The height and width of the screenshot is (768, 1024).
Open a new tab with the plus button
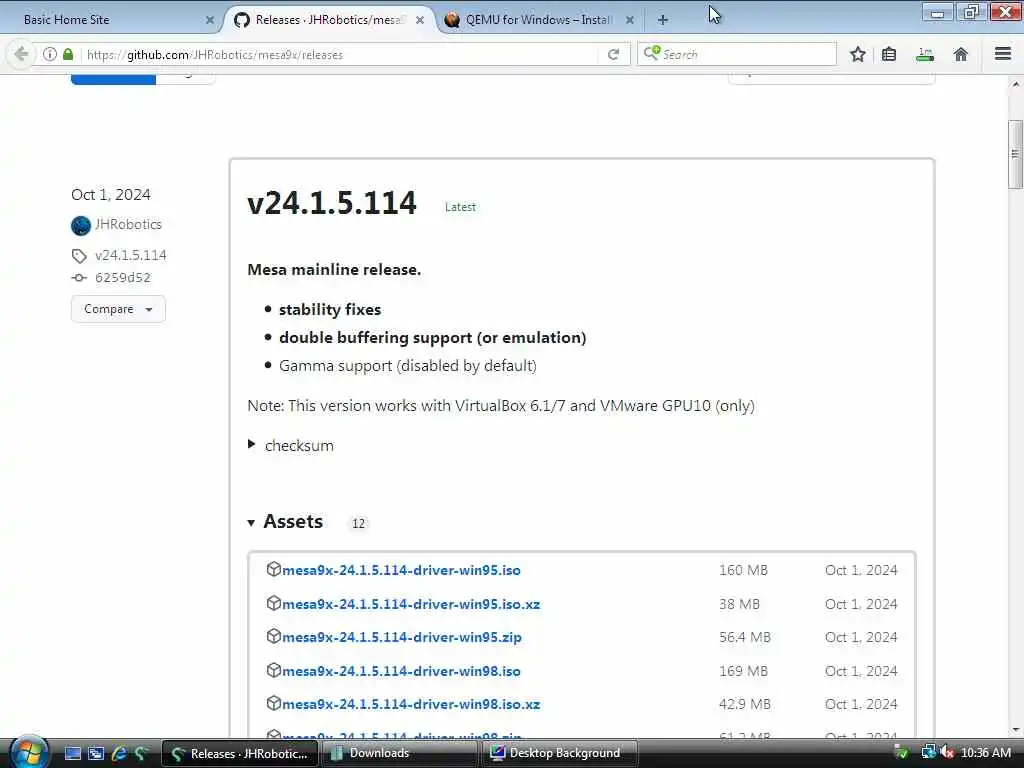663,20
